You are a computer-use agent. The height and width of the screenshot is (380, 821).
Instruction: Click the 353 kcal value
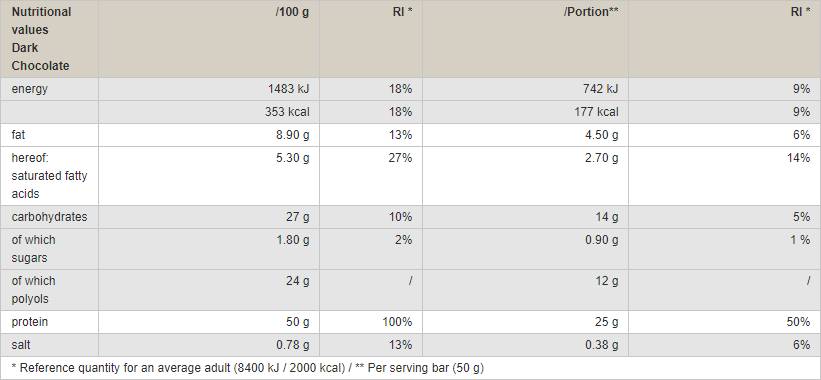point(287,112)
